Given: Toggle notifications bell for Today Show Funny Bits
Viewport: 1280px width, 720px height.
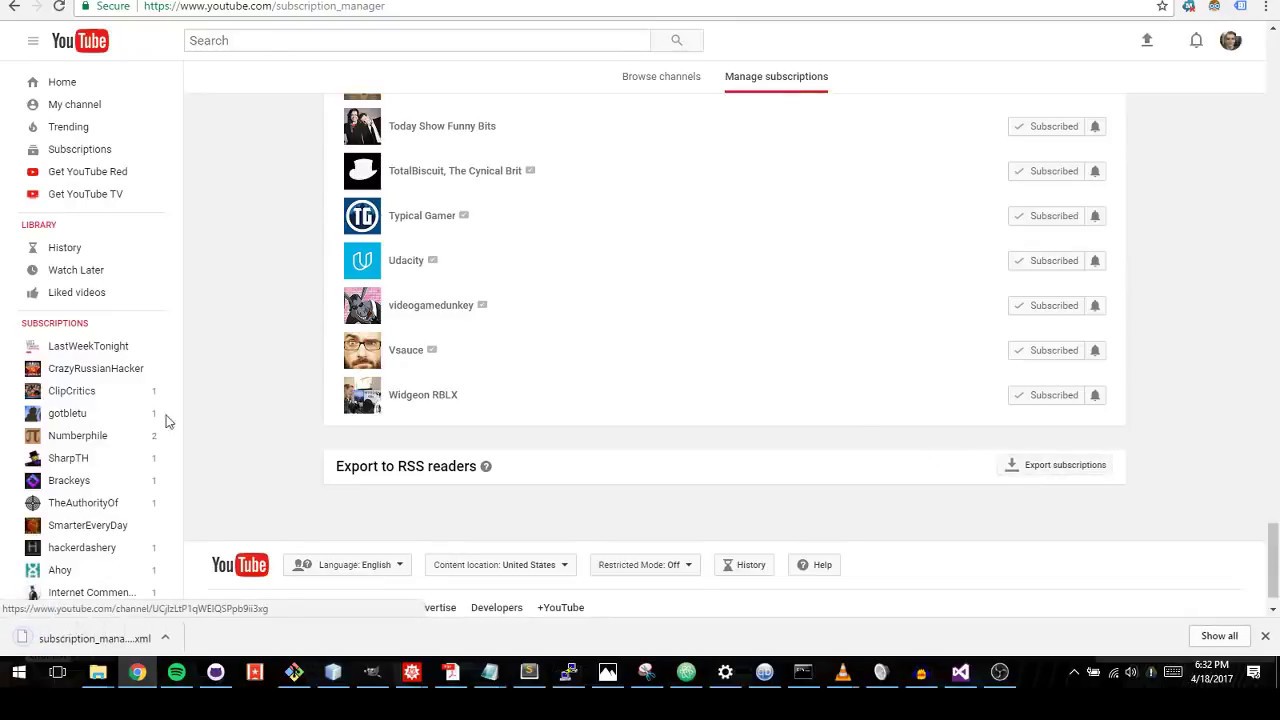Looking at the screenshot, I should (x=1095, y=126).
